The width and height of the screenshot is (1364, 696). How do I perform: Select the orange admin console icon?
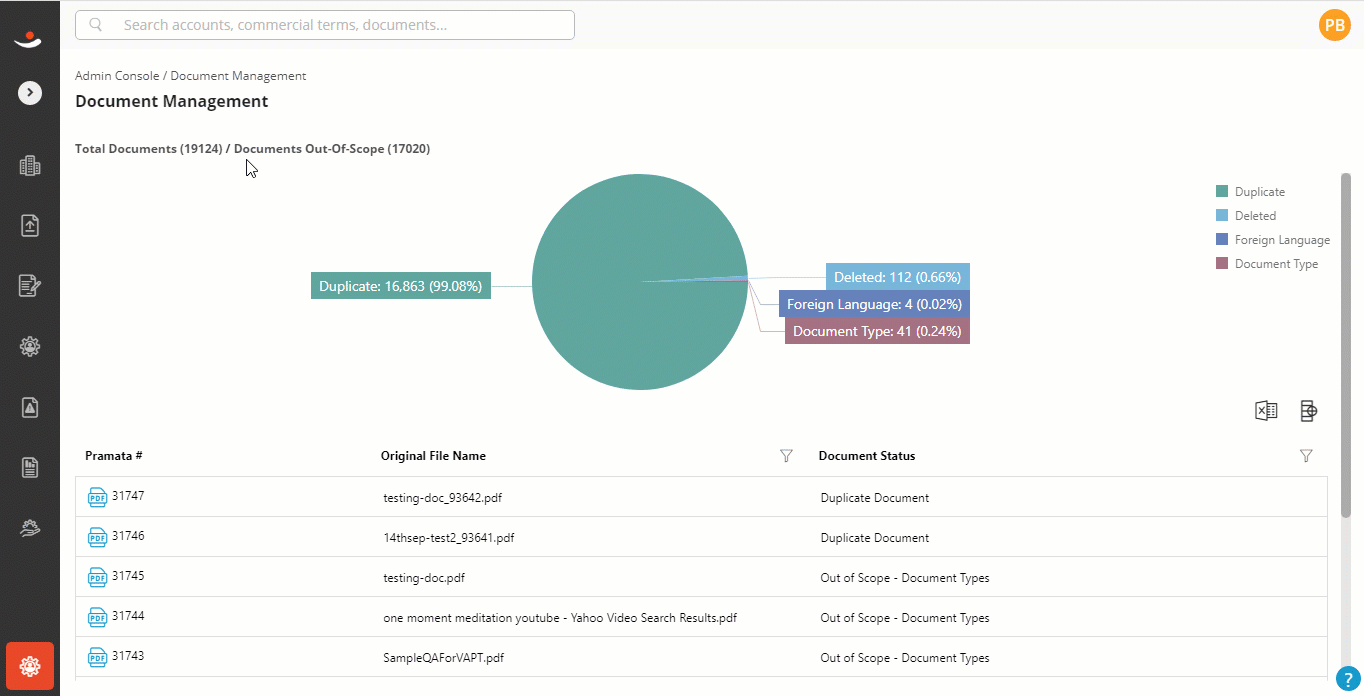pos(30,666)
